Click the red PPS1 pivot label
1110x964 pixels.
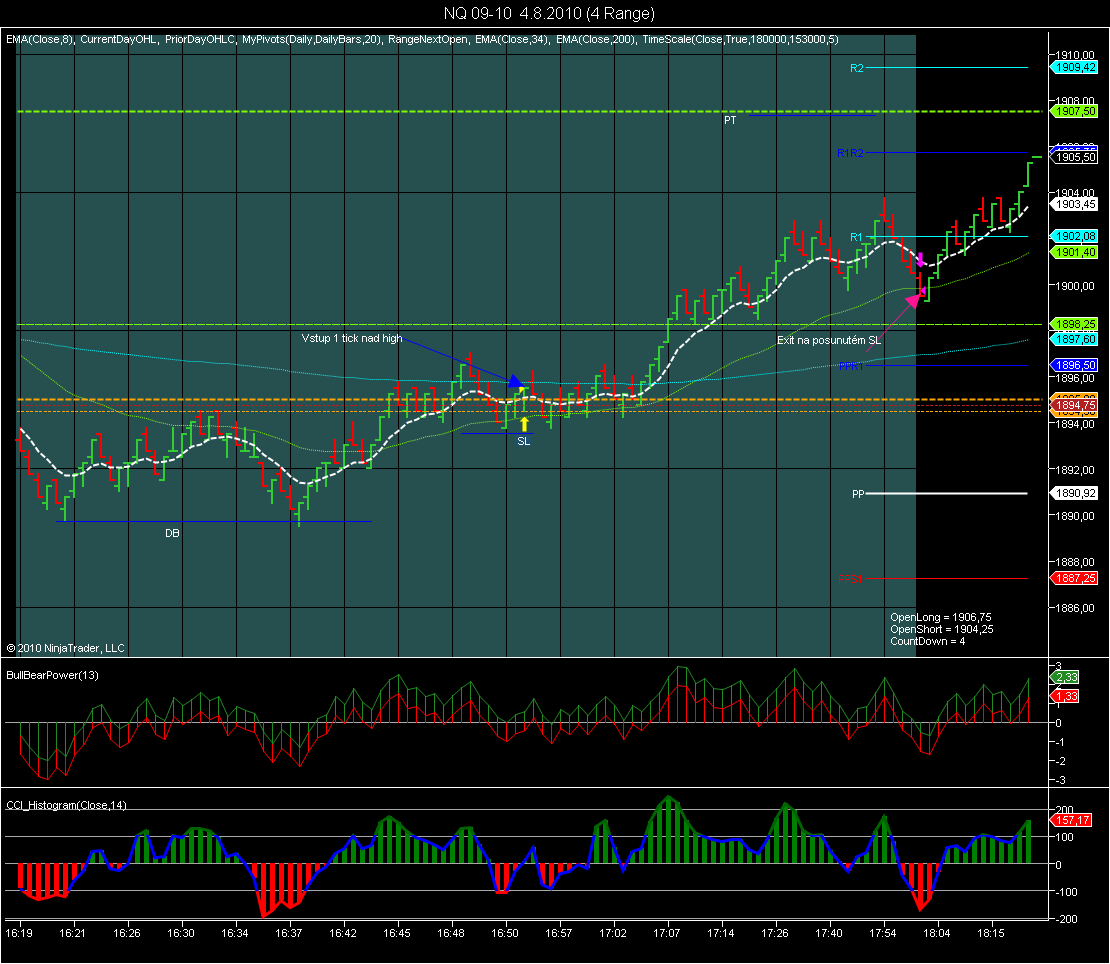pos(850,579)
